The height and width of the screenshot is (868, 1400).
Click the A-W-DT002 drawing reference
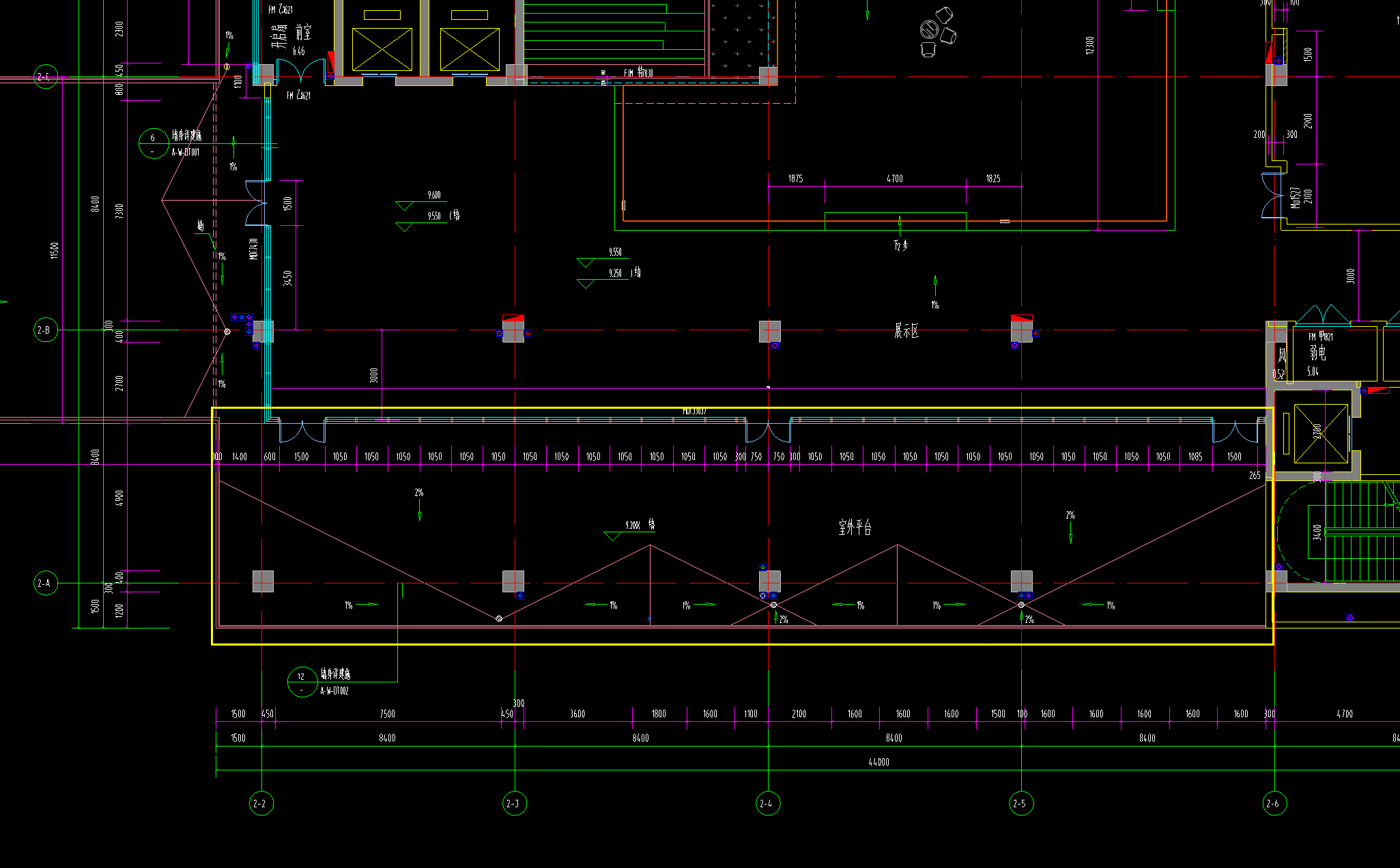[x=334, y=691]
